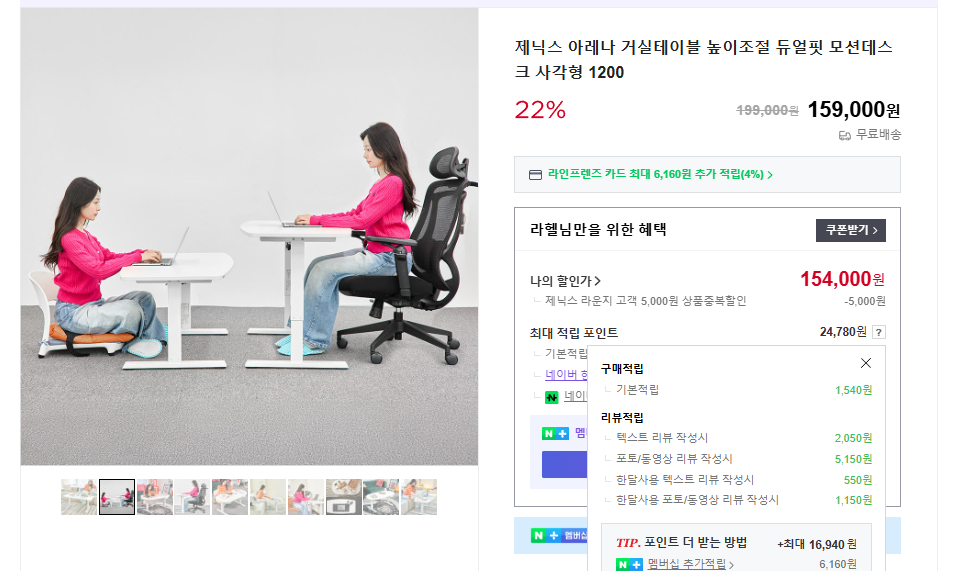Select the first product thumbnail with living room table
The image size is (955, 571).
tap(79, 497)
